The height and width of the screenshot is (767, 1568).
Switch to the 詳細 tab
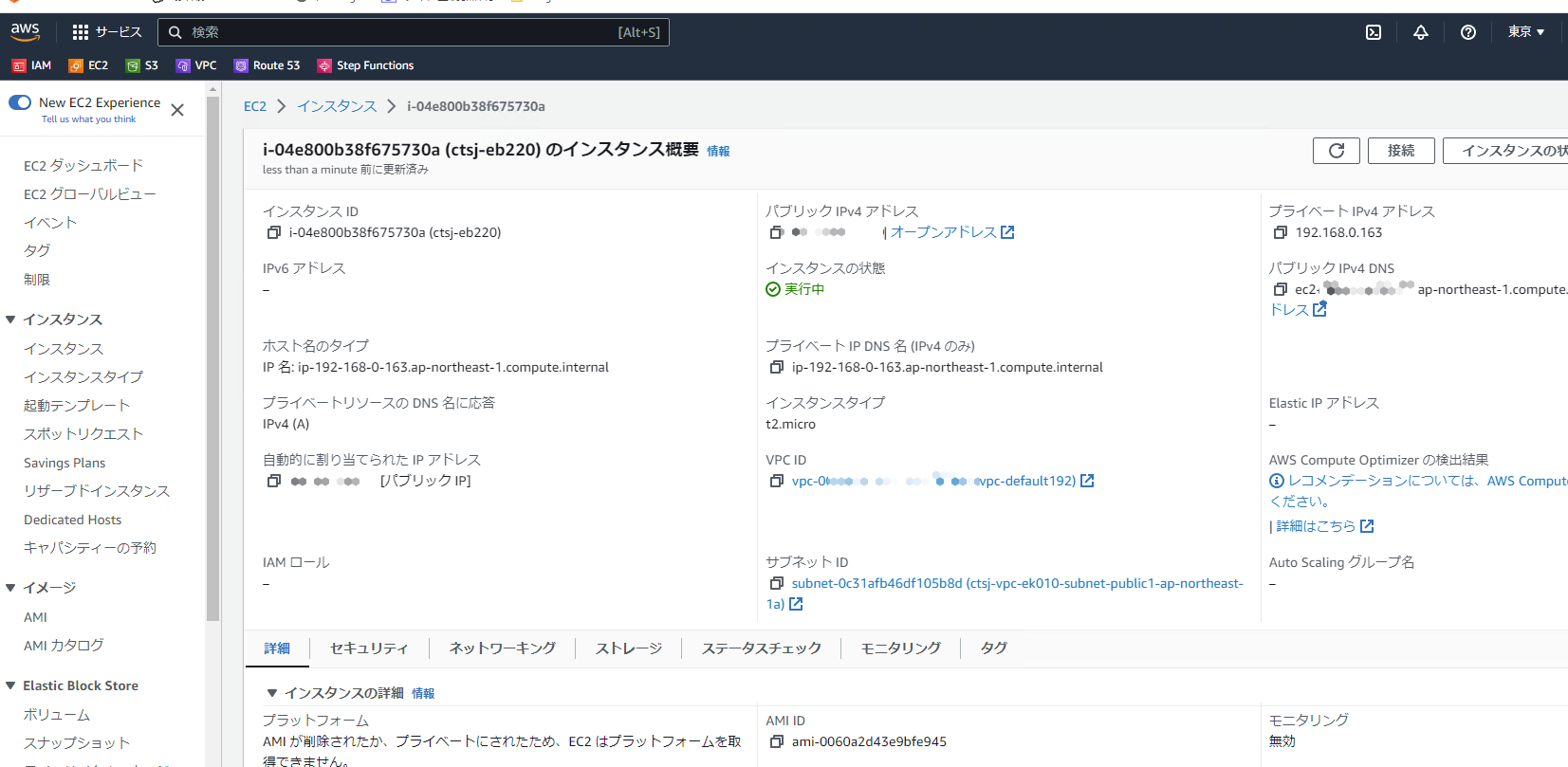[x=277, y=648]
